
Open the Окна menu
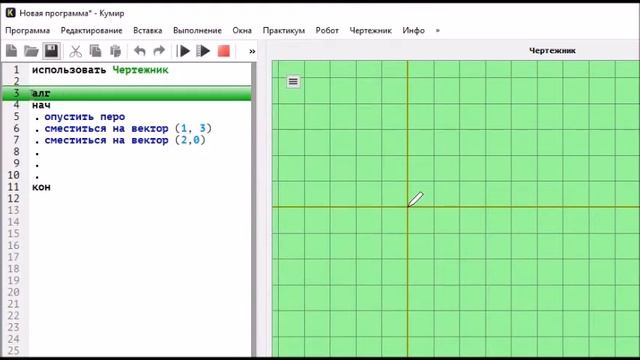(x=242, y=31)
